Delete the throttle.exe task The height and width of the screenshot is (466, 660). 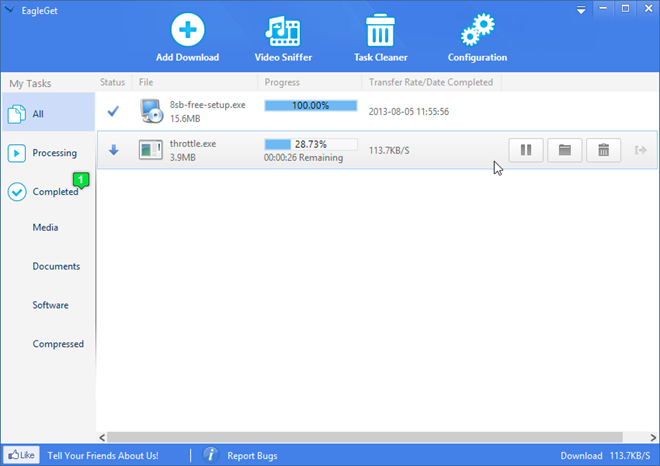click(603, 150)
